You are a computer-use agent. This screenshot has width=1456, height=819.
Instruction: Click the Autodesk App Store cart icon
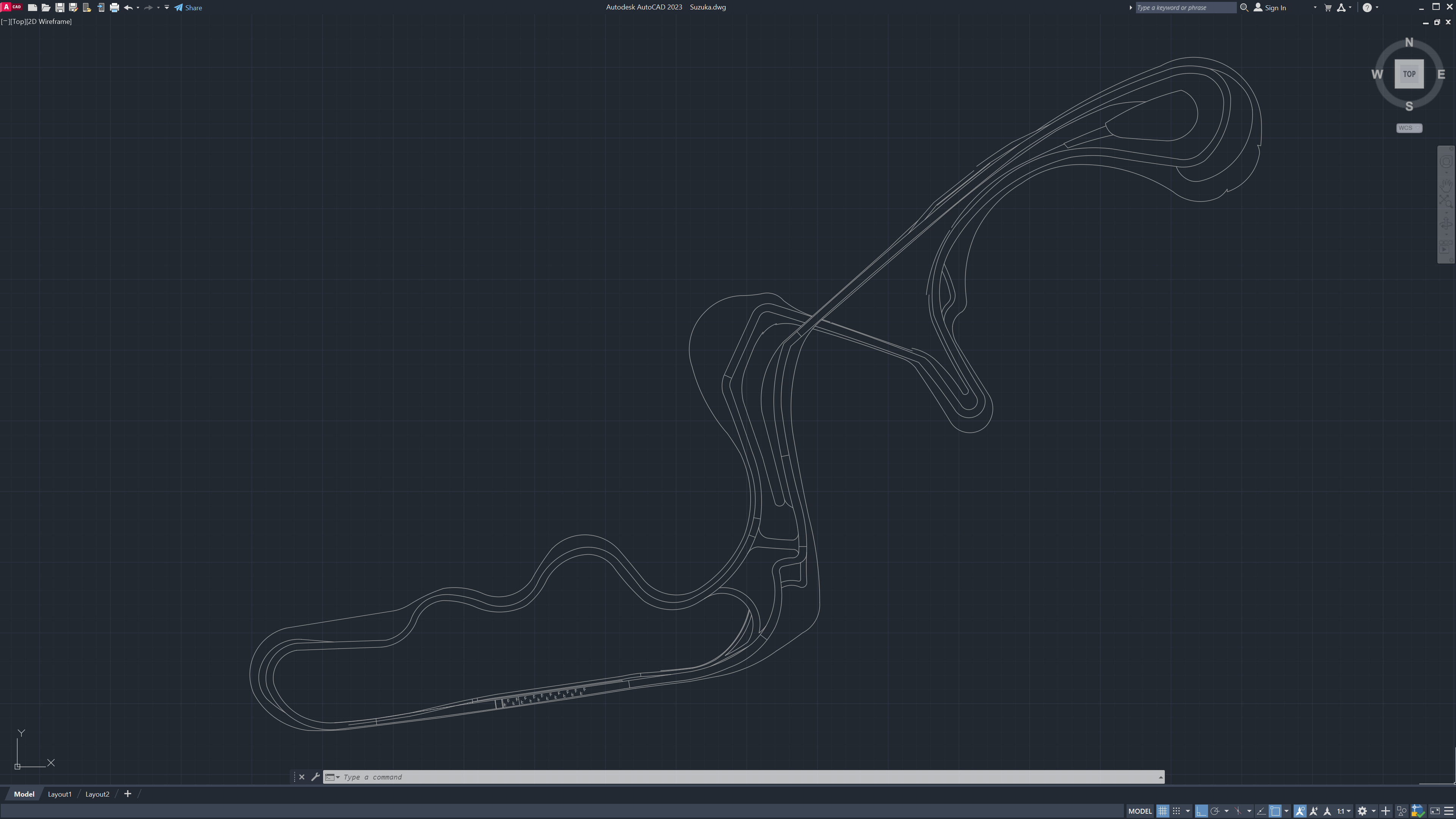coord(1328,8)
